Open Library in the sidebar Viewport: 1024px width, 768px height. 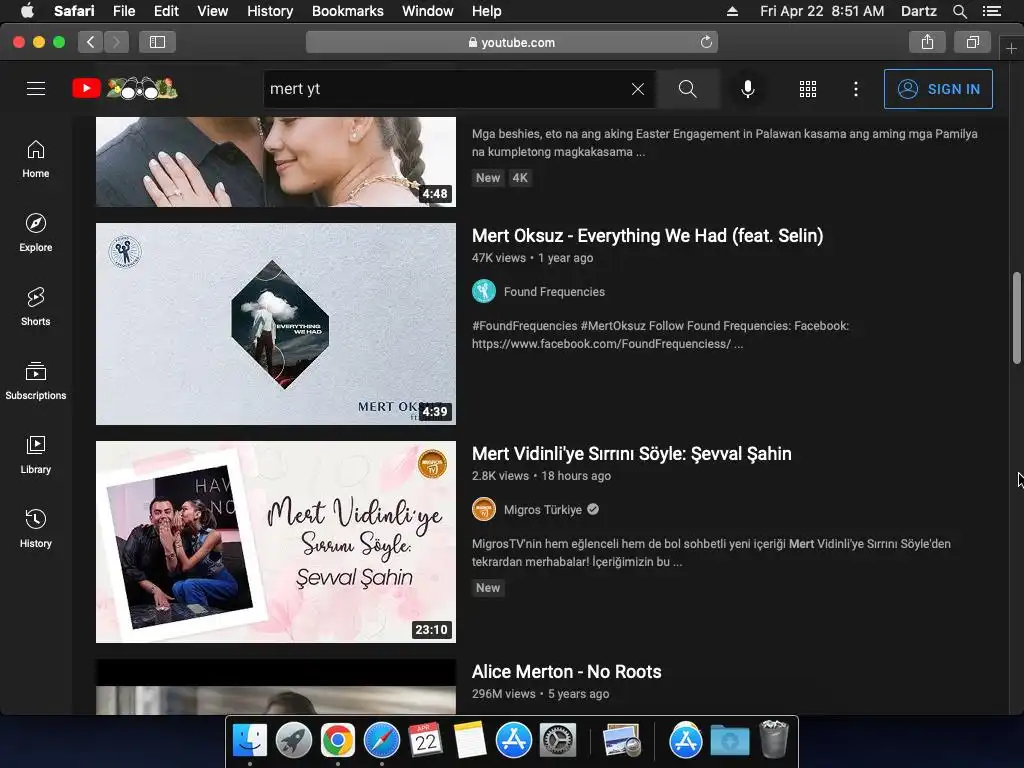(x=36, y=455)
